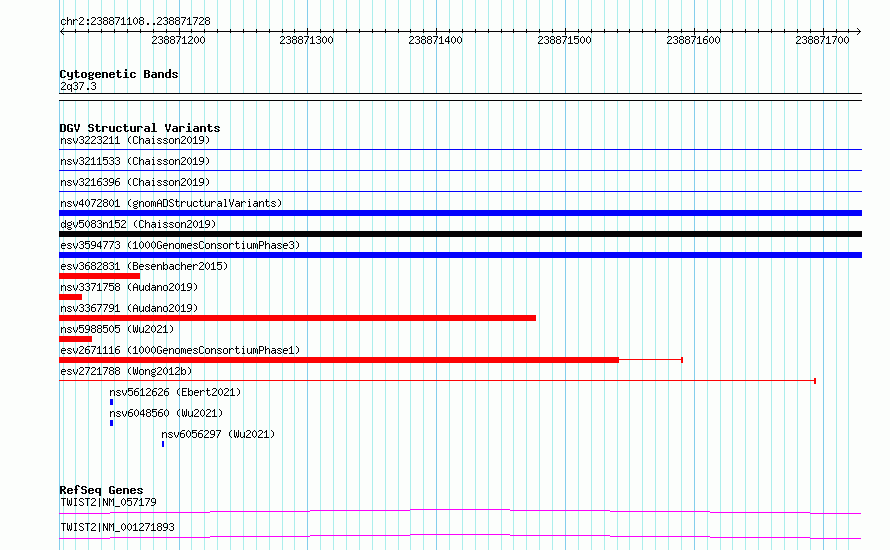The image size is (890, 550).
Task: Click ruler position 238871500
Action: (x=564, y=40)
